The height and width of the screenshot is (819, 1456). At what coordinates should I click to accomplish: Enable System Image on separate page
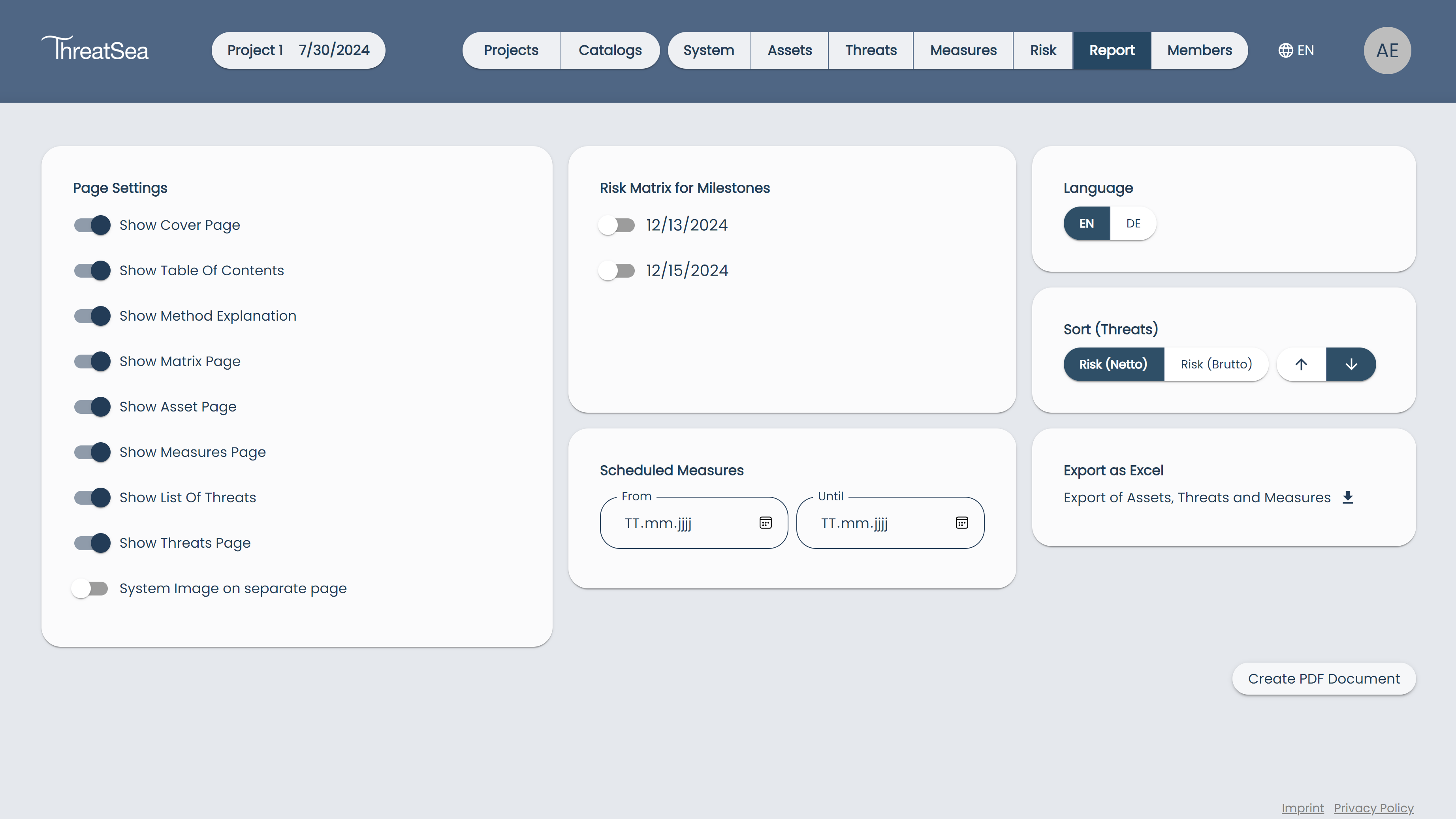click(x=90, y=588)
